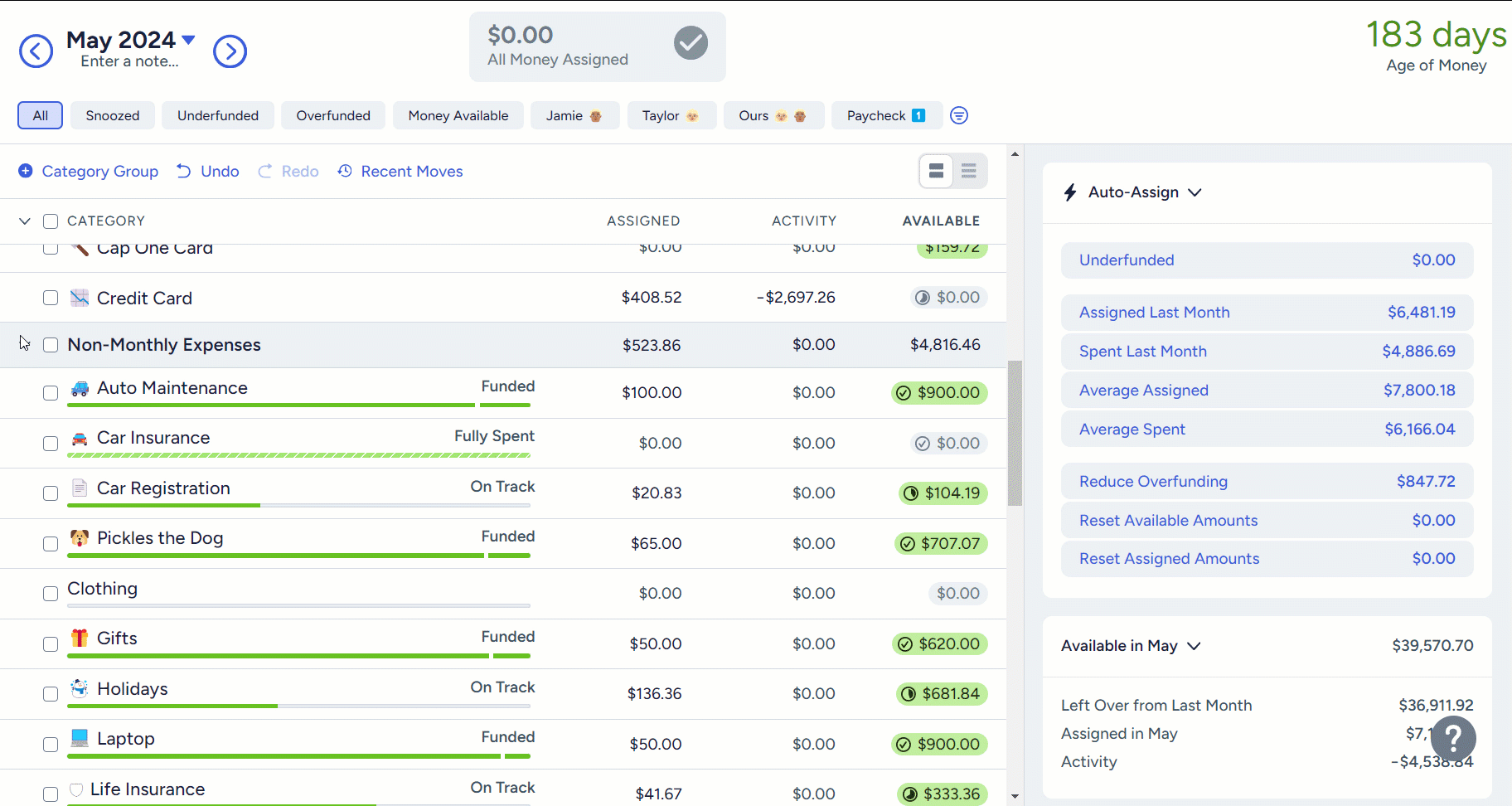This screenshot has height=806, width=1512.
Task: Check the Car Insurance checkbox
Action: (51, 444)
